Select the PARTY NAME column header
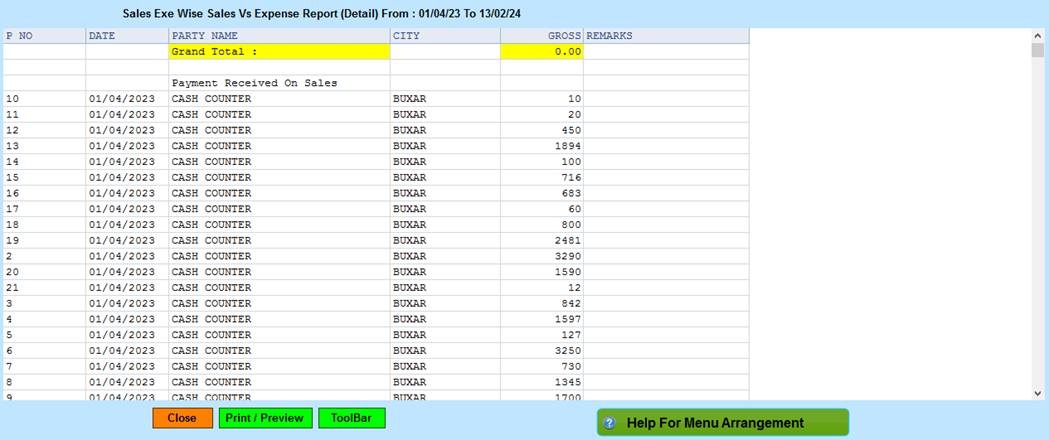The width and height of the screenshot is (1049, 440). point(279,36)
